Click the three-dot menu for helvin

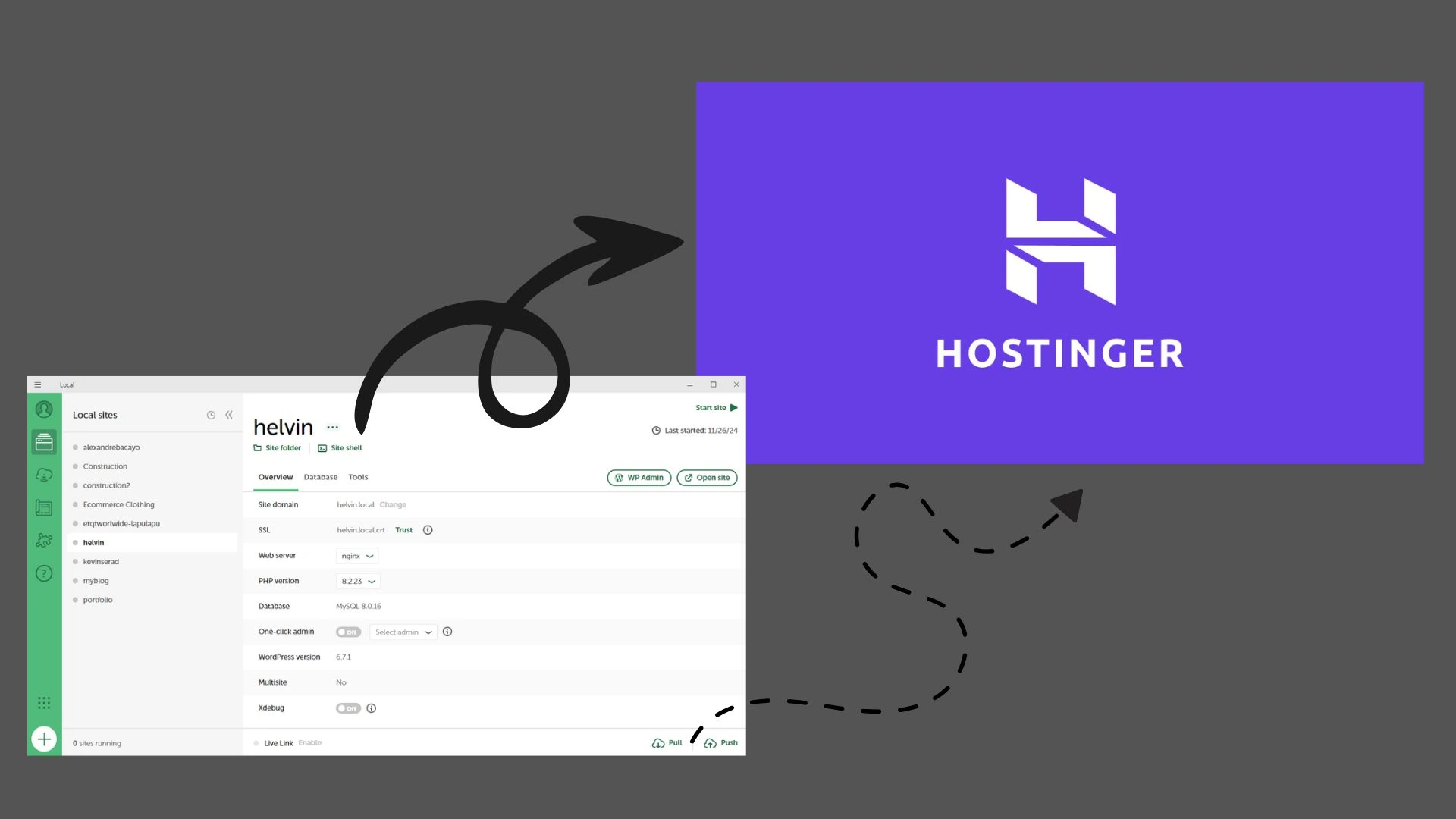333,427
